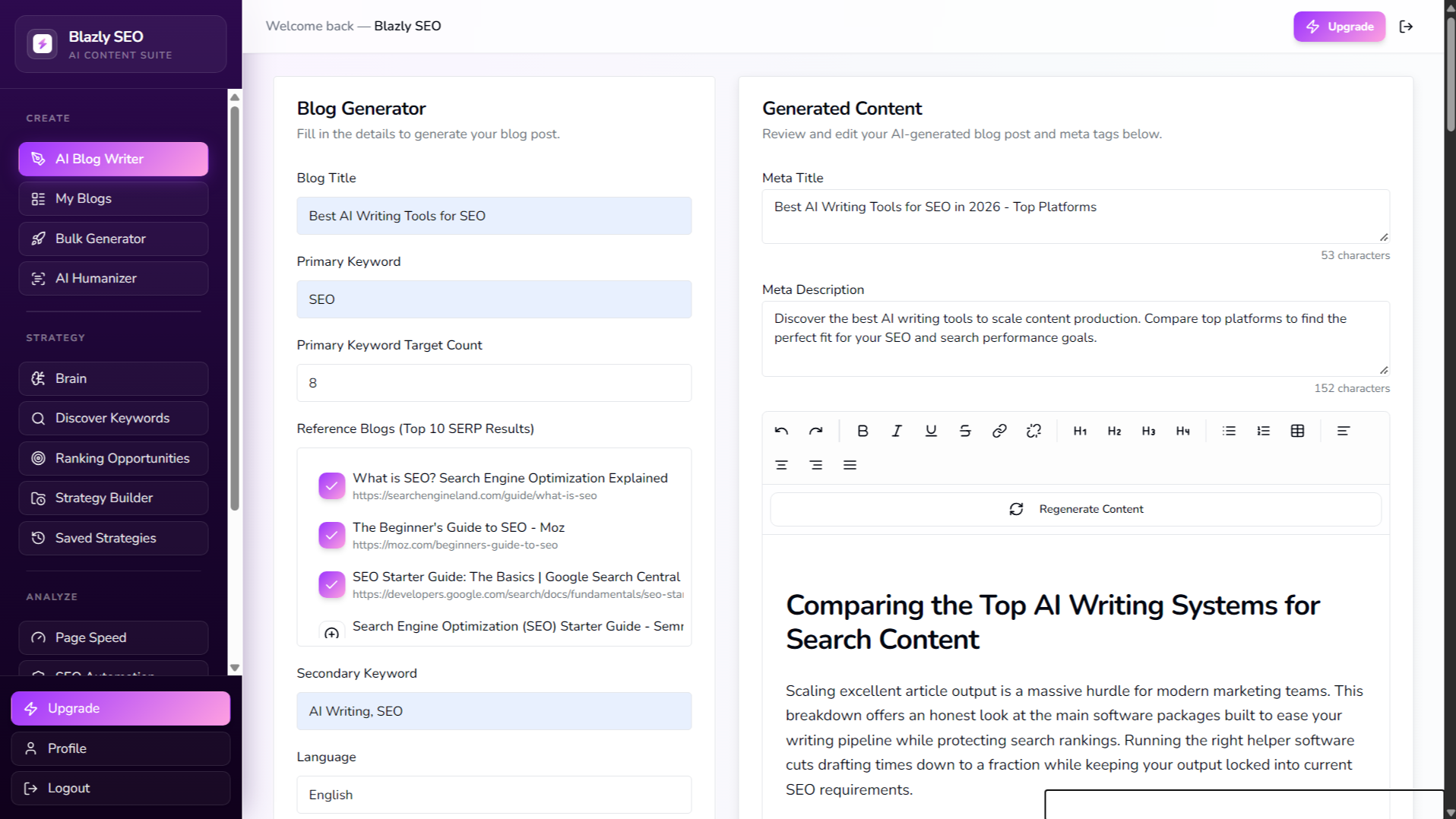This screenshot has height=819, width=1456.
Task: Click the Secondary Keyword input field
Action: pos(494,711)
